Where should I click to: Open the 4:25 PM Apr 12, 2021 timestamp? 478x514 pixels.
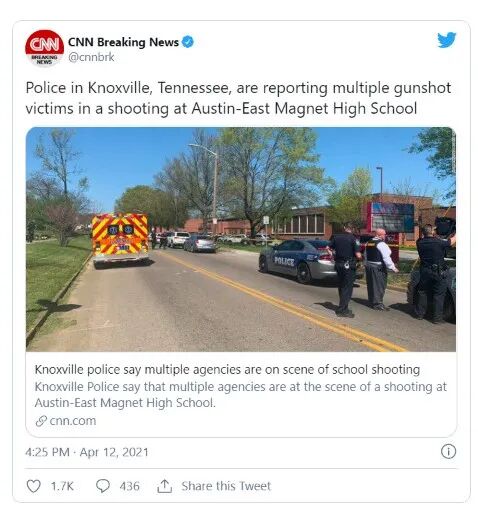pos(87,452)
